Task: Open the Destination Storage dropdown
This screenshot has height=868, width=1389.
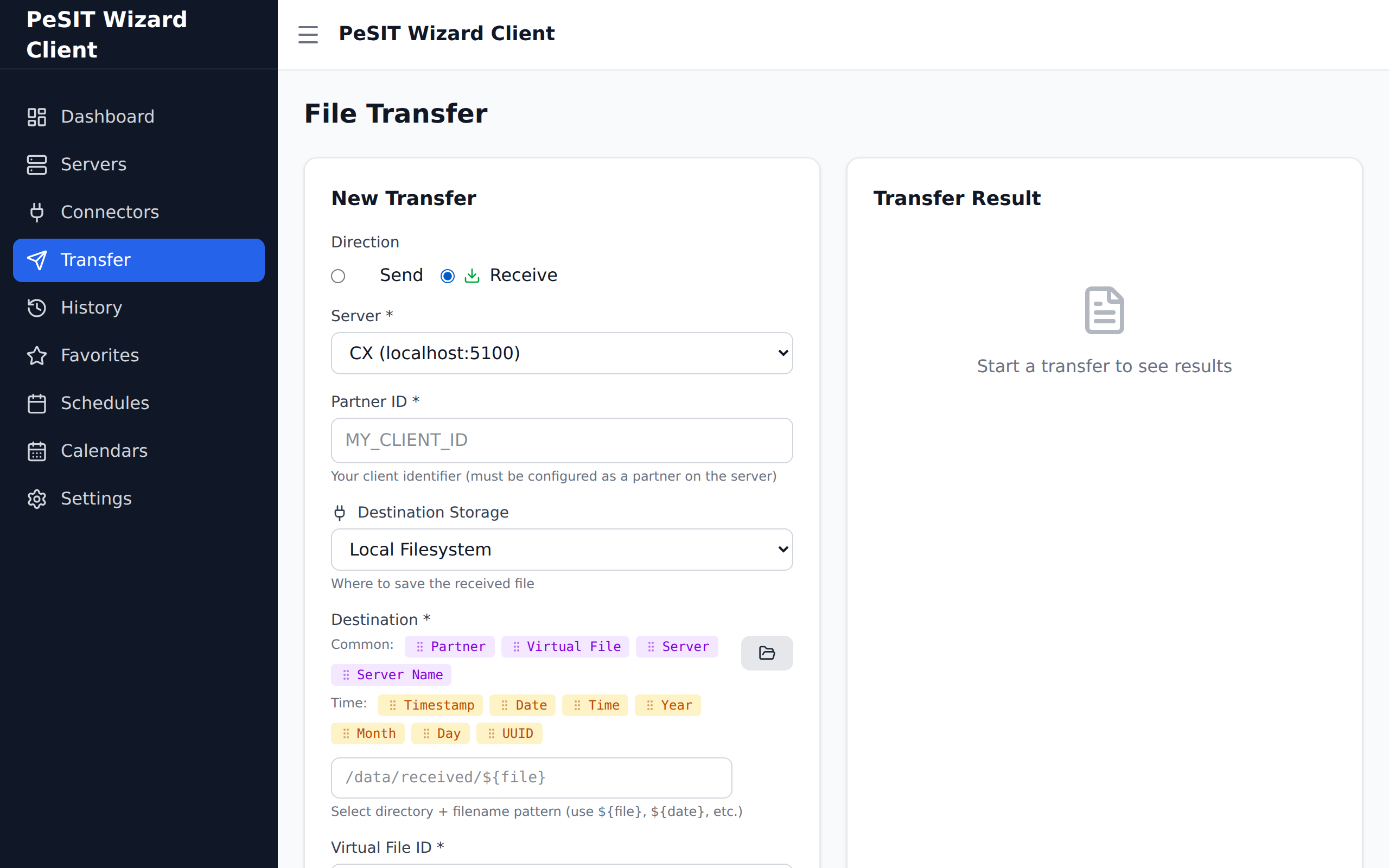Action: (562, 550)
